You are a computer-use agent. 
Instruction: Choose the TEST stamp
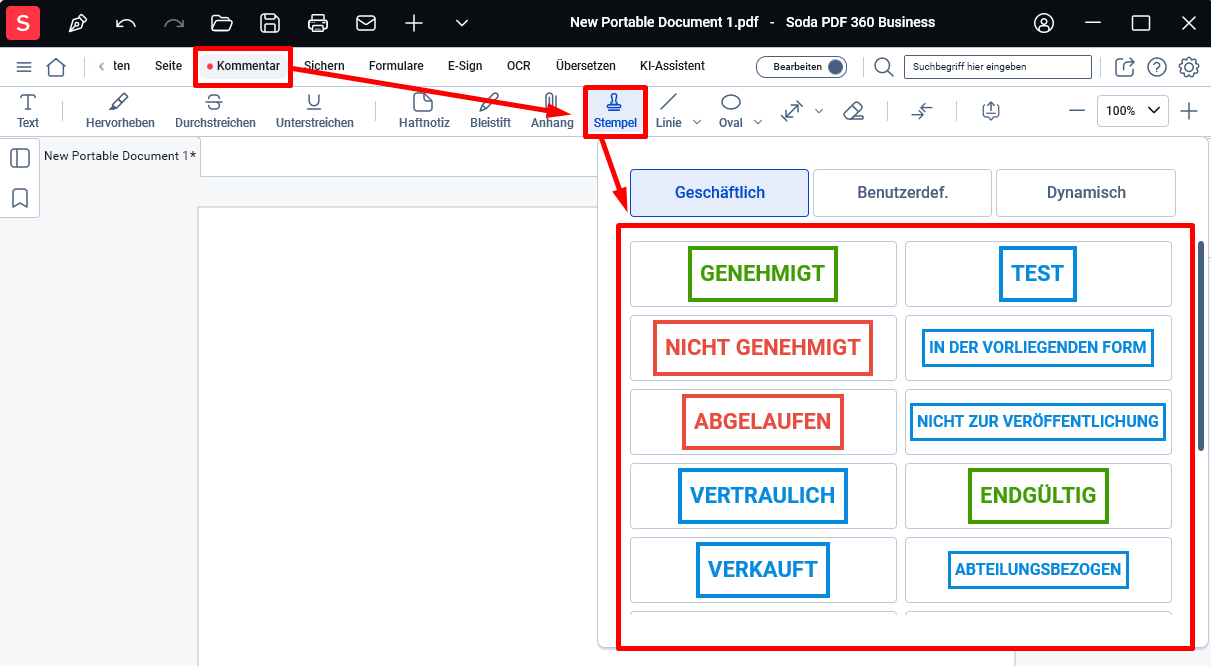tap(1038, 274)
